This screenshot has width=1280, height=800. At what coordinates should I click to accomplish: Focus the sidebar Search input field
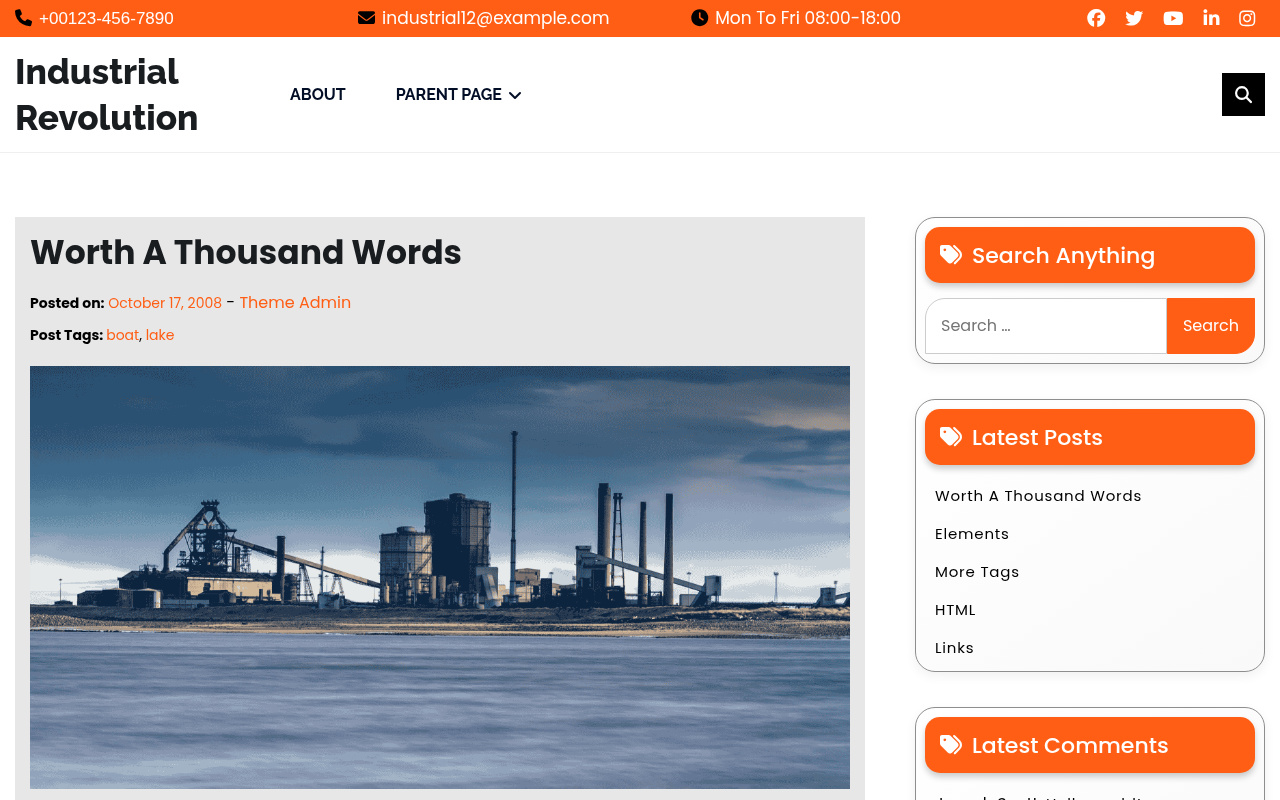click(x=1046, y=326)
